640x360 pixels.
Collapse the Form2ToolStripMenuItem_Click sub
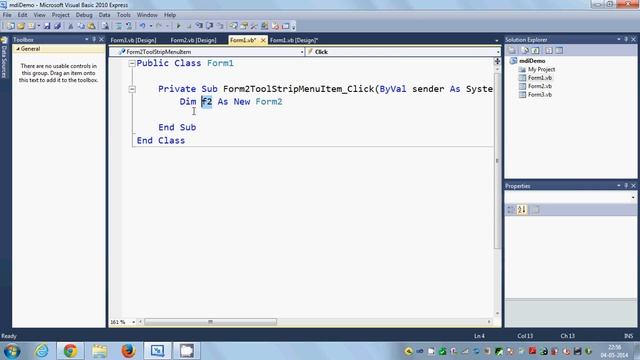[132, 89]
